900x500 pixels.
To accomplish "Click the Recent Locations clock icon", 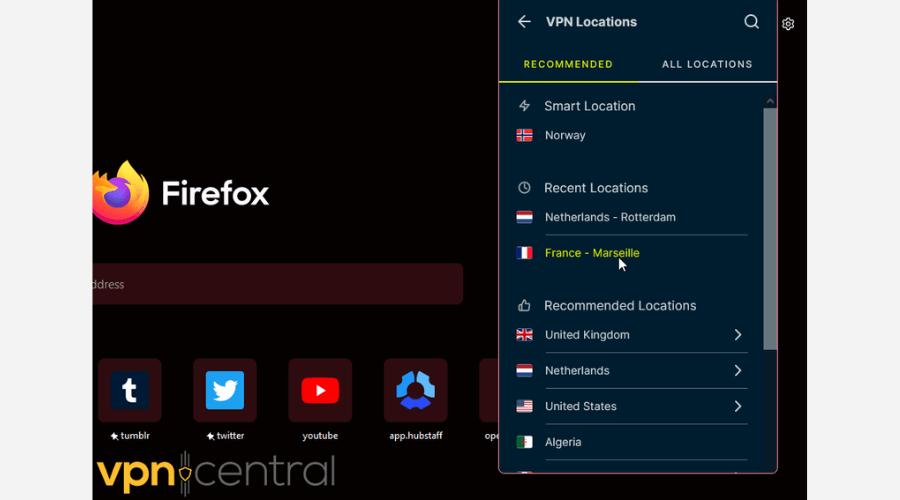I will 524,188.
